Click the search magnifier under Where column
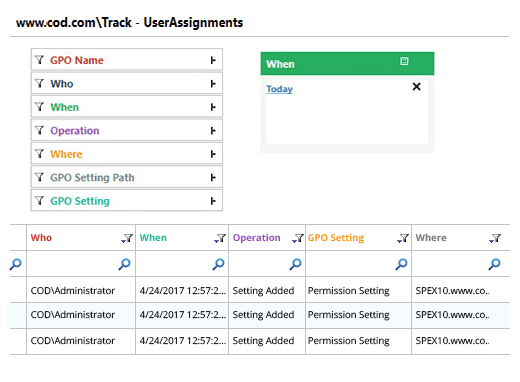This screenshot has height=382, width=520. (x=495, y=264)
